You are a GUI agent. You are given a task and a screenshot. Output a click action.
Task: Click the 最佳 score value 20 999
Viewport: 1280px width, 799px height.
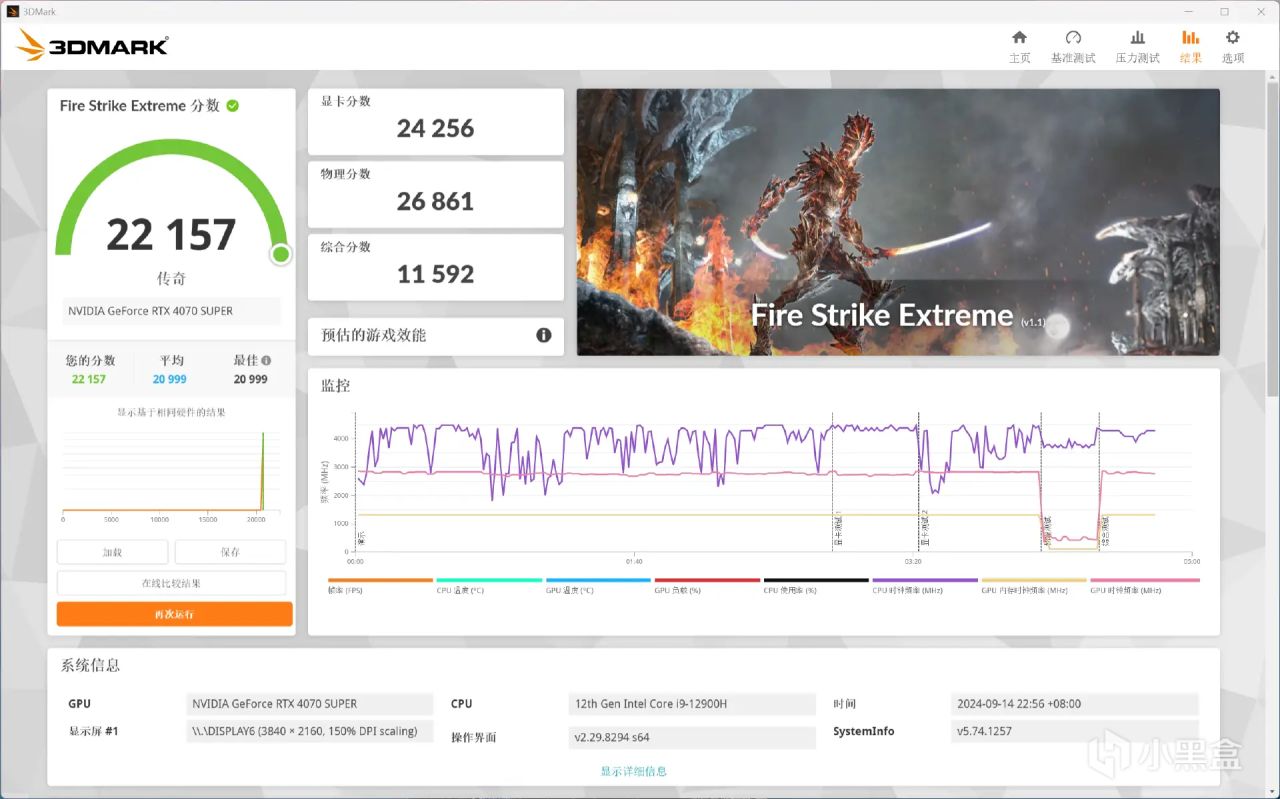tap(250, 379)
